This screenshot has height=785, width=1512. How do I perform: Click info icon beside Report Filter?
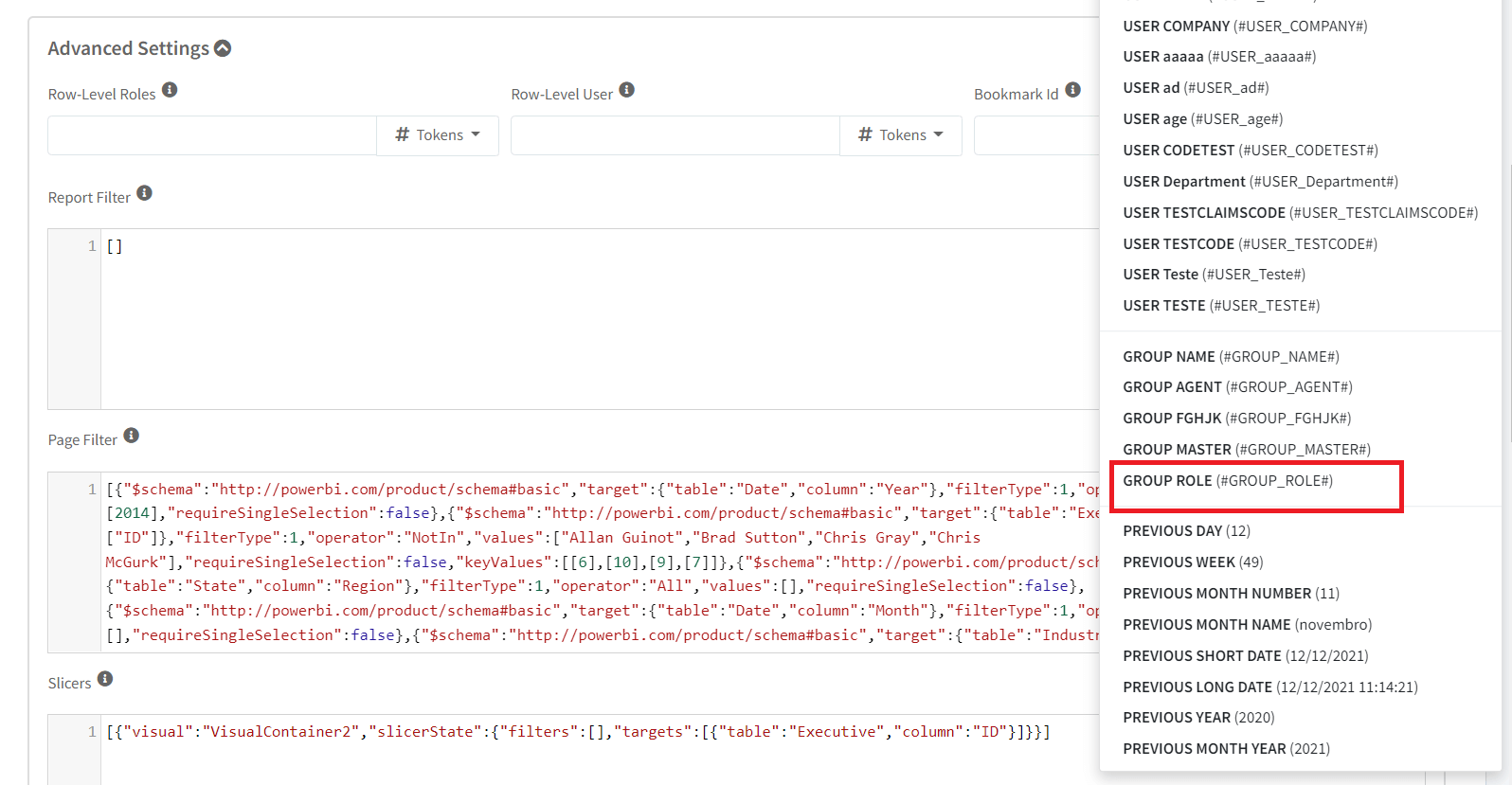[x=144, y=193]
